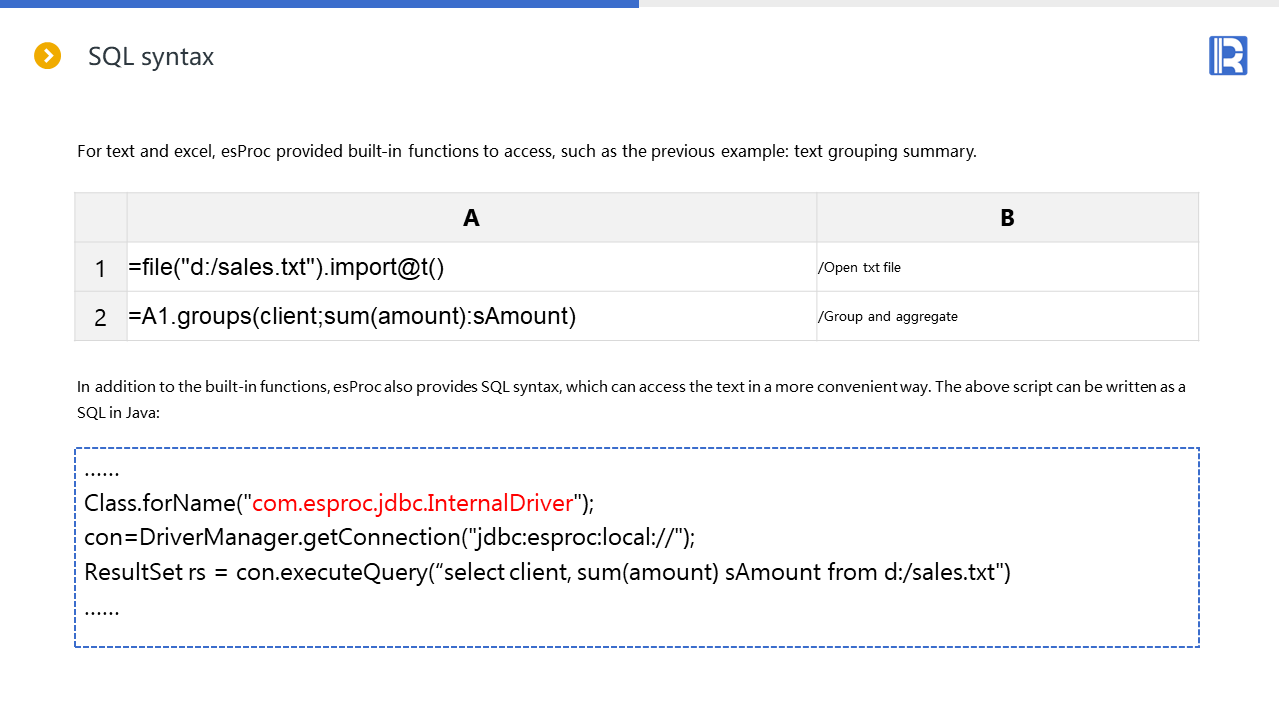Click the blue progress bar at top
The height and width of the screenshot is (720, 1279).
(x=319, y=4)
